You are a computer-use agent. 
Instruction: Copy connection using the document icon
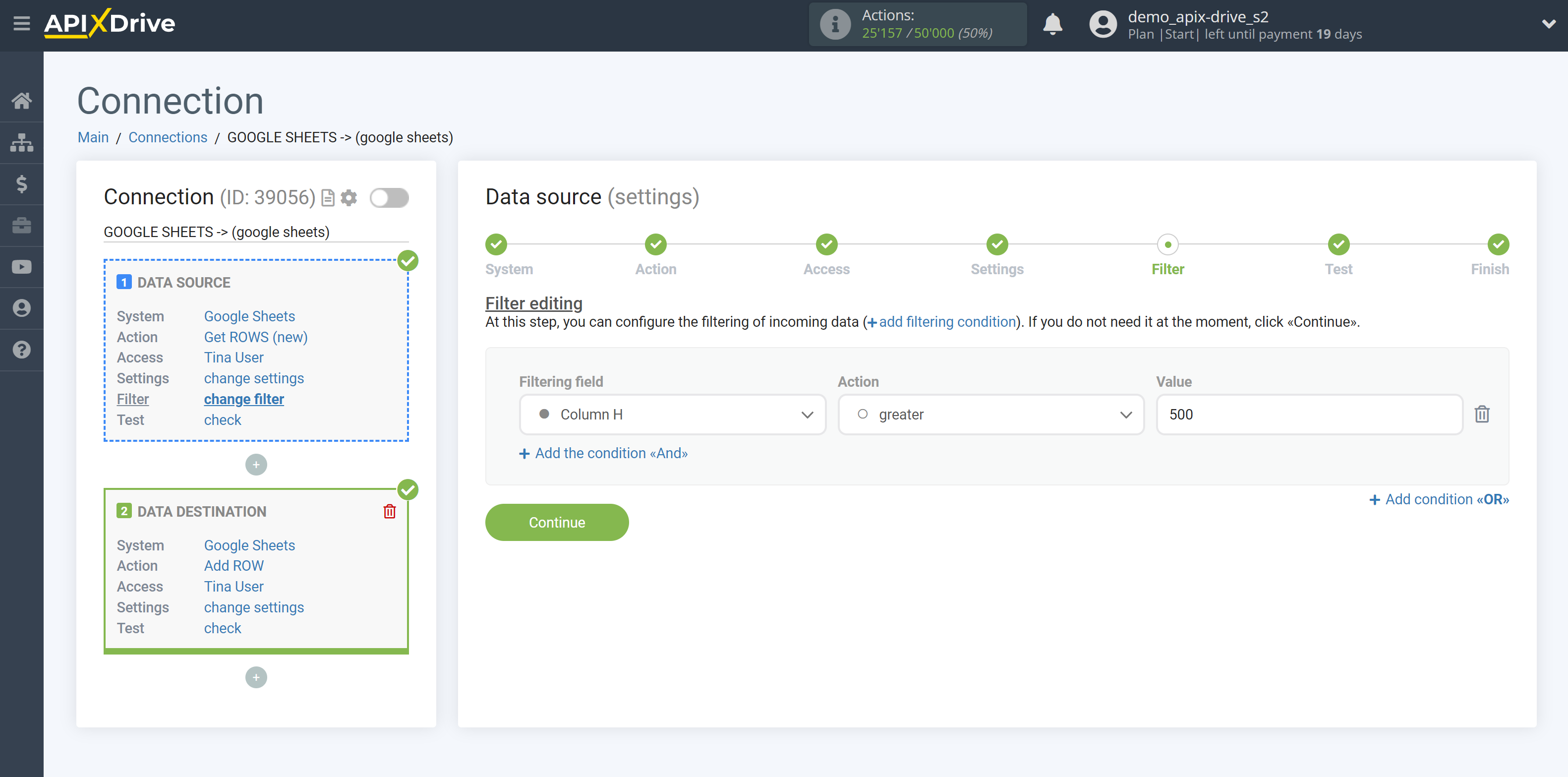(328, 198)
